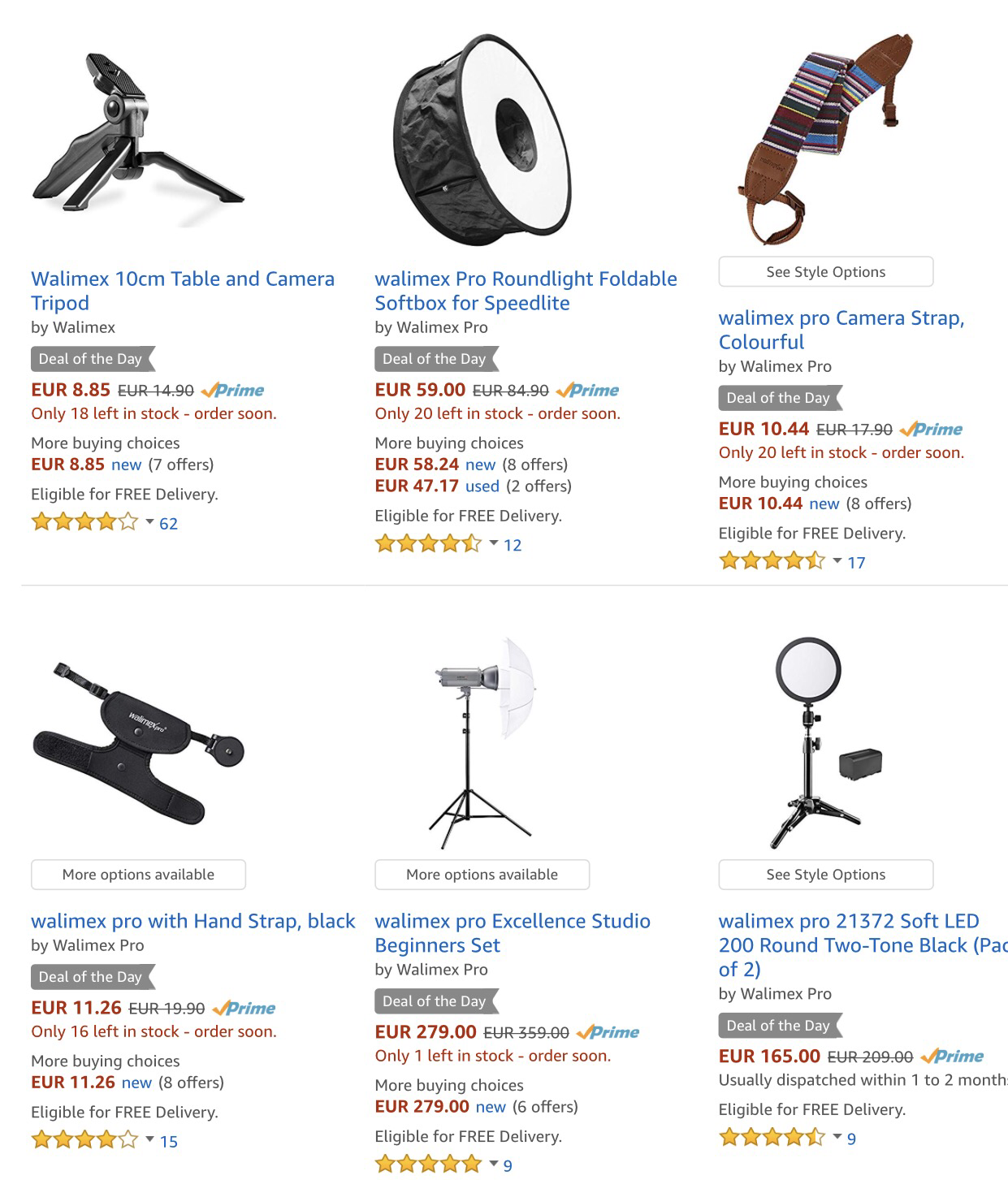Expand rating dropdown arrow for Roundlight softbox
Viewport: 1008px width, 1180px height.
pos(494,543)
